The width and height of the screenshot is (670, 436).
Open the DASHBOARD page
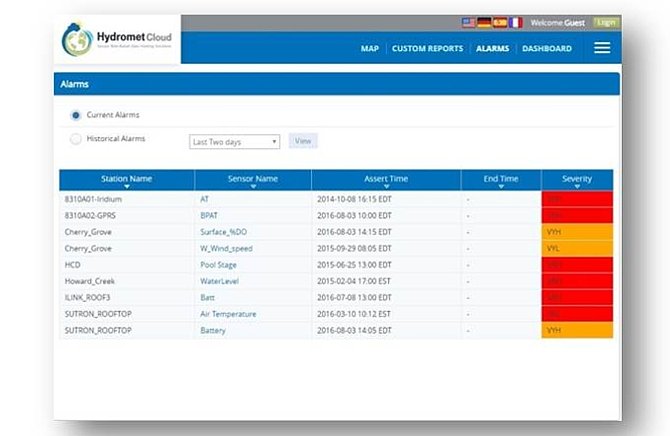point(546,48)
